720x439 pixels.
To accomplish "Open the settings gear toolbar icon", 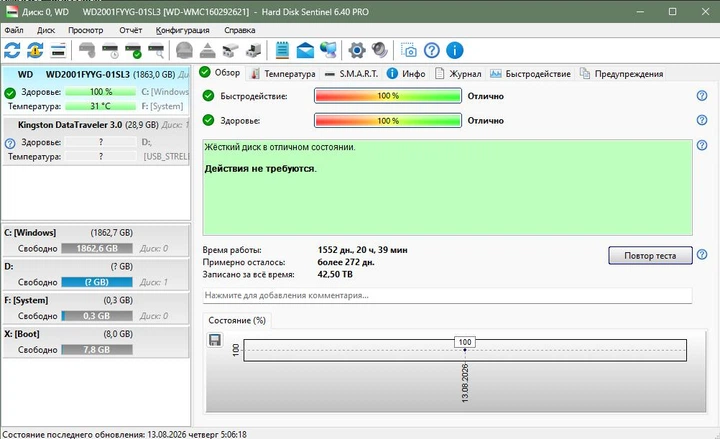I will coord(357,50).
